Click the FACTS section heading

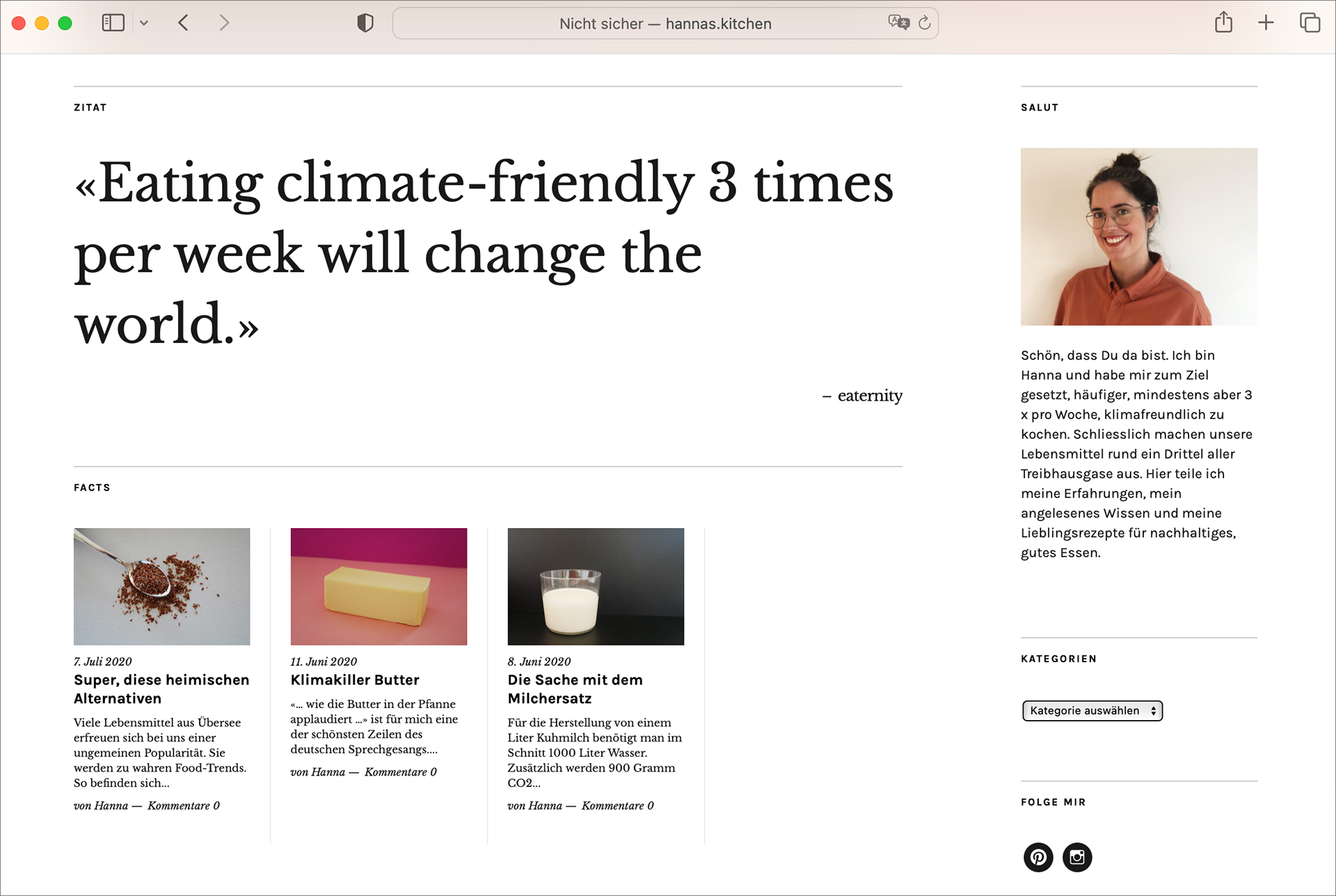[x=92, y=488]
